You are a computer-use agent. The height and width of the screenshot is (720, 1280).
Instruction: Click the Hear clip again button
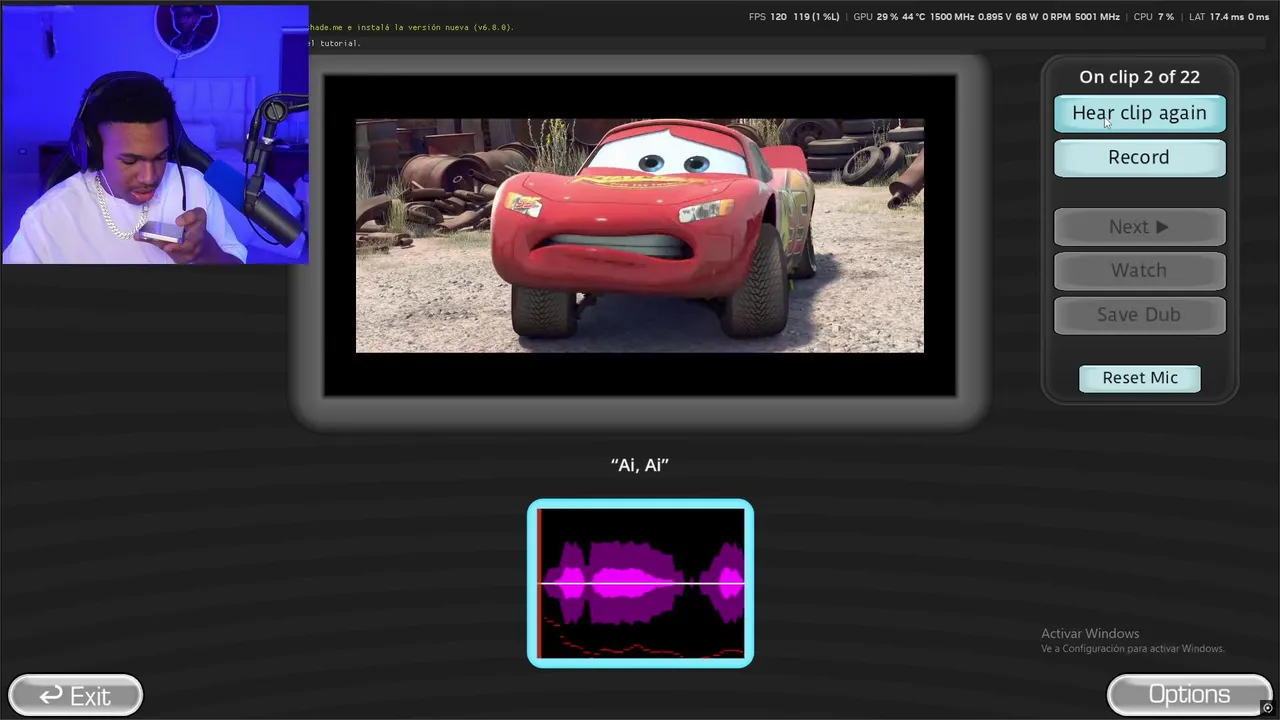tap(1139, 113)
